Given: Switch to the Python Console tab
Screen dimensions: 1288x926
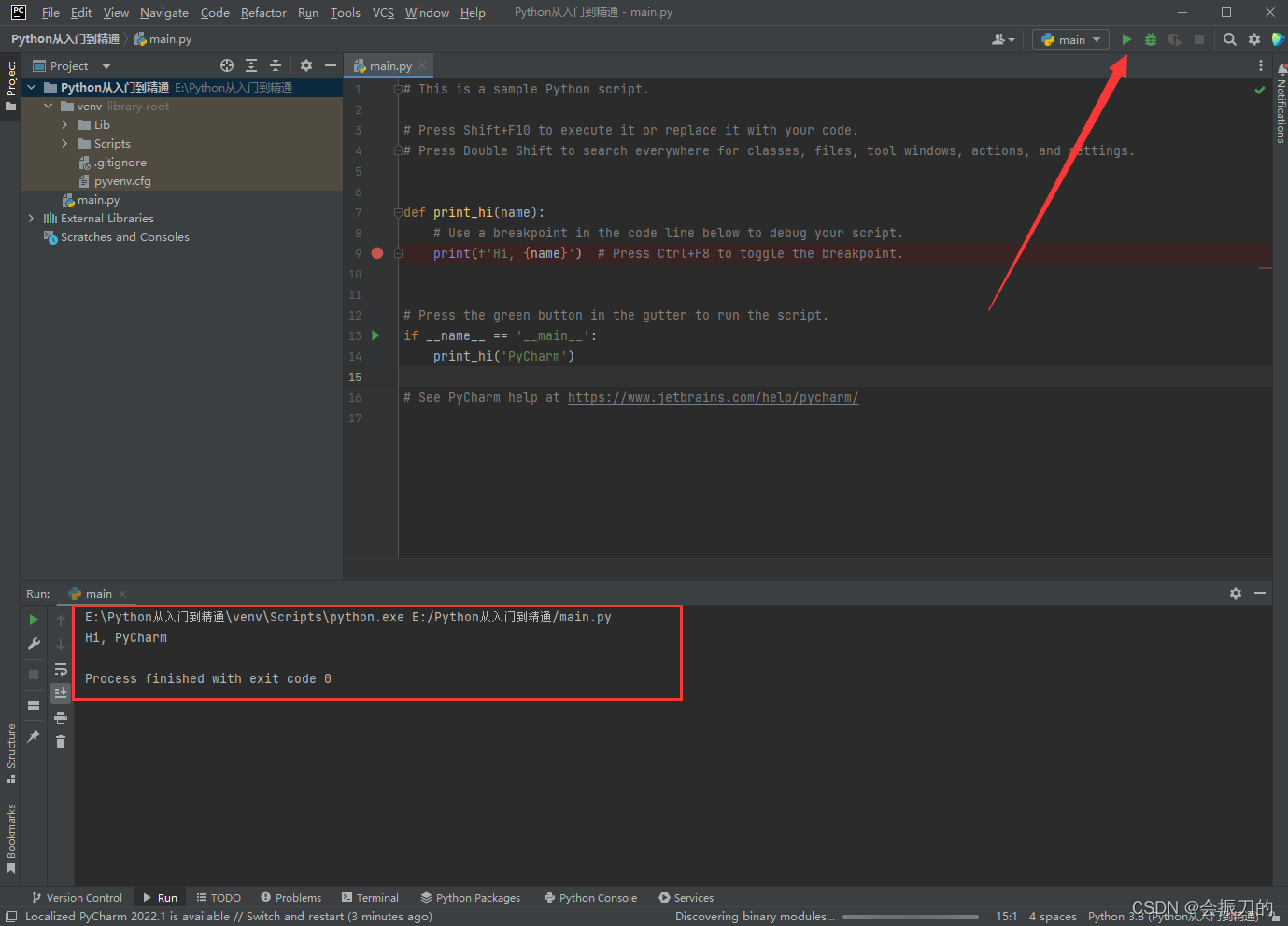Looking at the screenshot, I should click(590, 897).
